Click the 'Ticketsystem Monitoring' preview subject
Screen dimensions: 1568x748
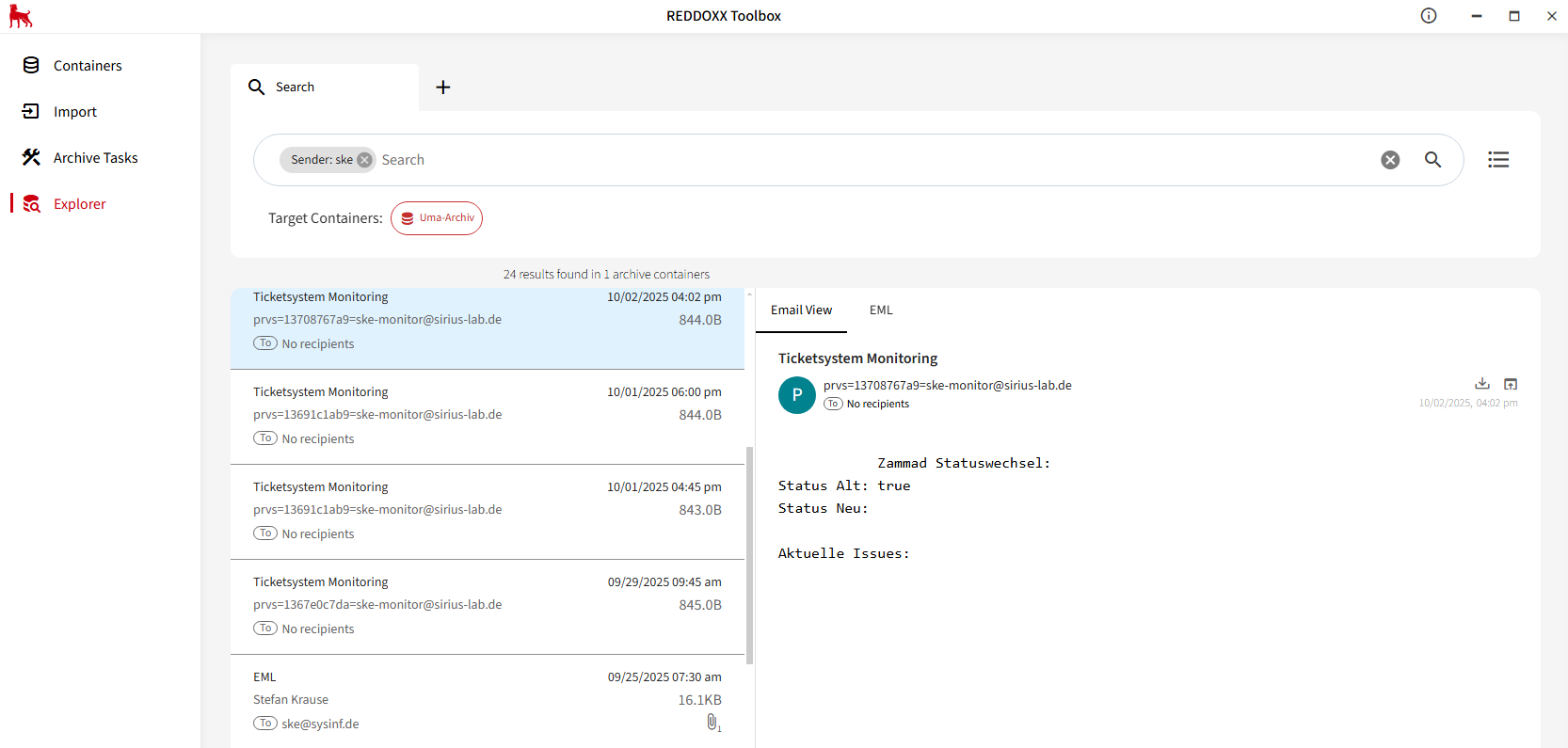point(857,358)
